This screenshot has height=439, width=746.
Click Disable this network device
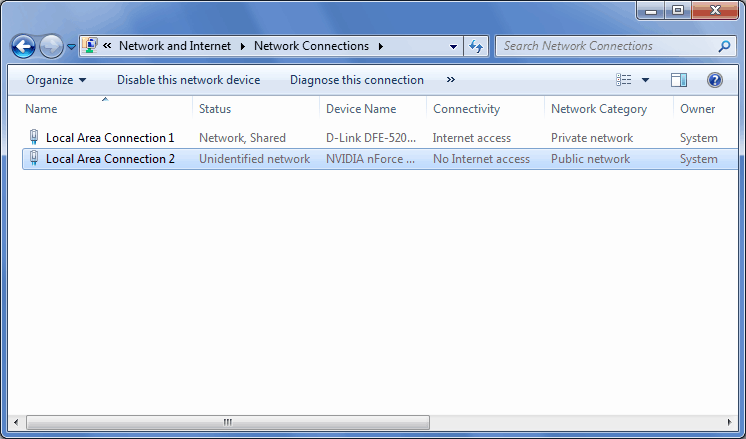(188, 80)
